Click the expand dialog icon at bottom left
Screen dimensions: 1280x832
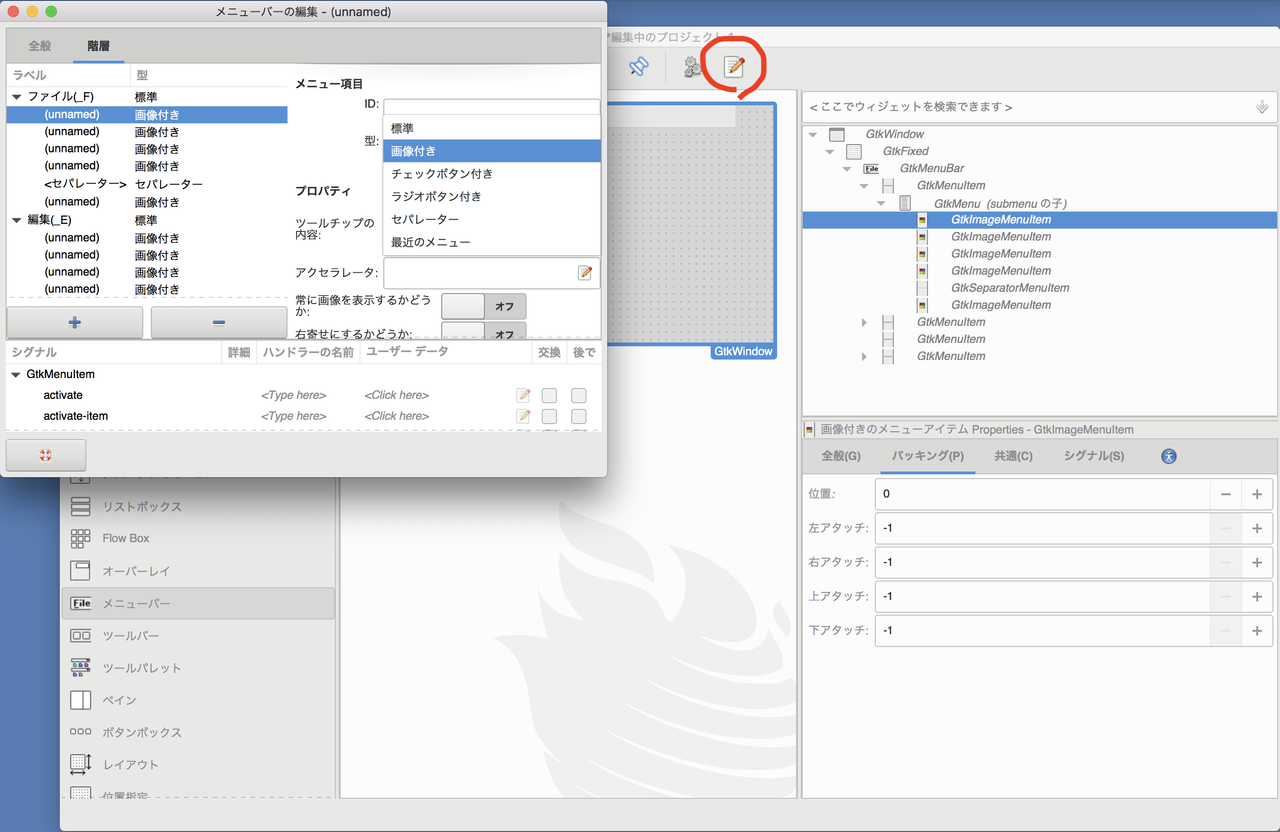(x=45, y=454)
